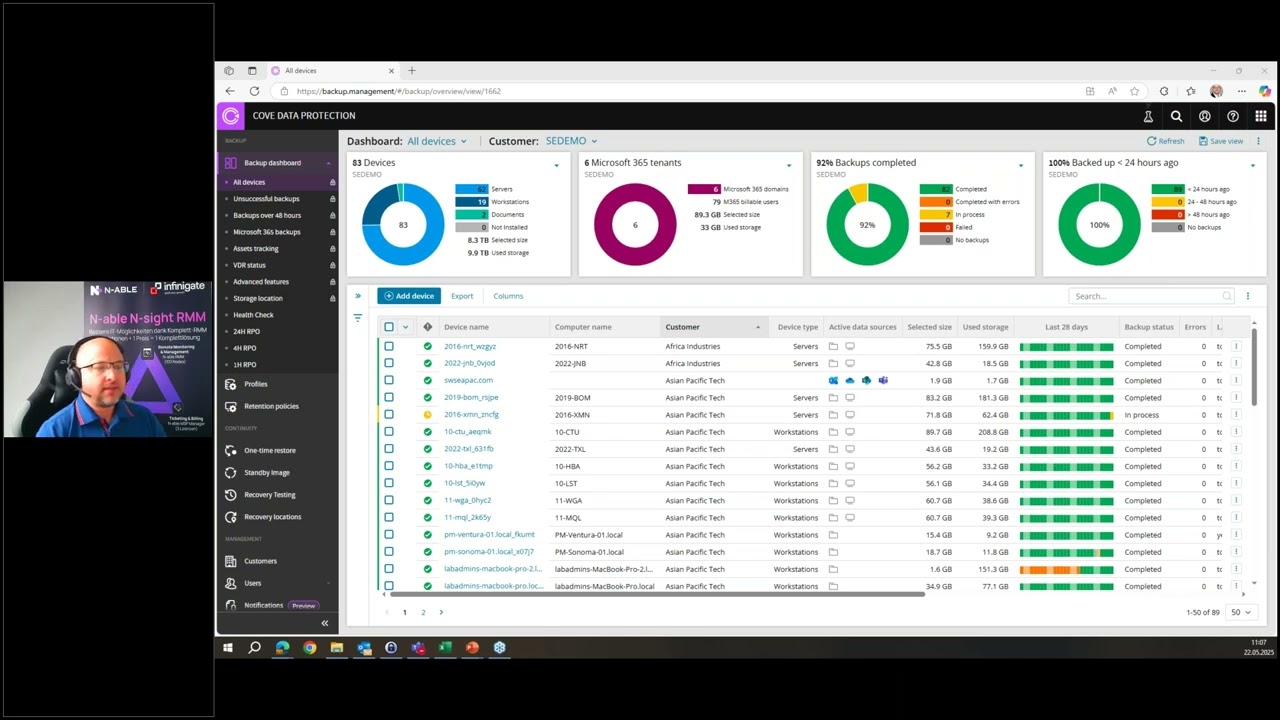
Task: Click the Save view disk icon
Action: pos(1203,141)
